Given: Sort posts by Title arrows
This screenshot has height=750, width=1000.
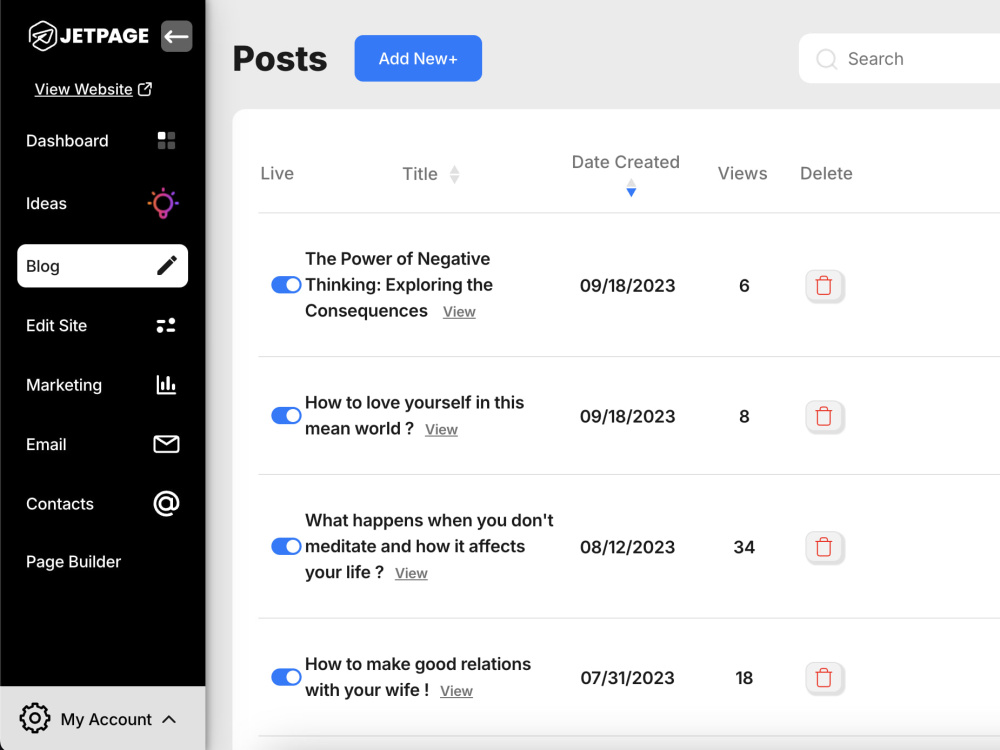Looking at the screenshot, I should [455, 174].
